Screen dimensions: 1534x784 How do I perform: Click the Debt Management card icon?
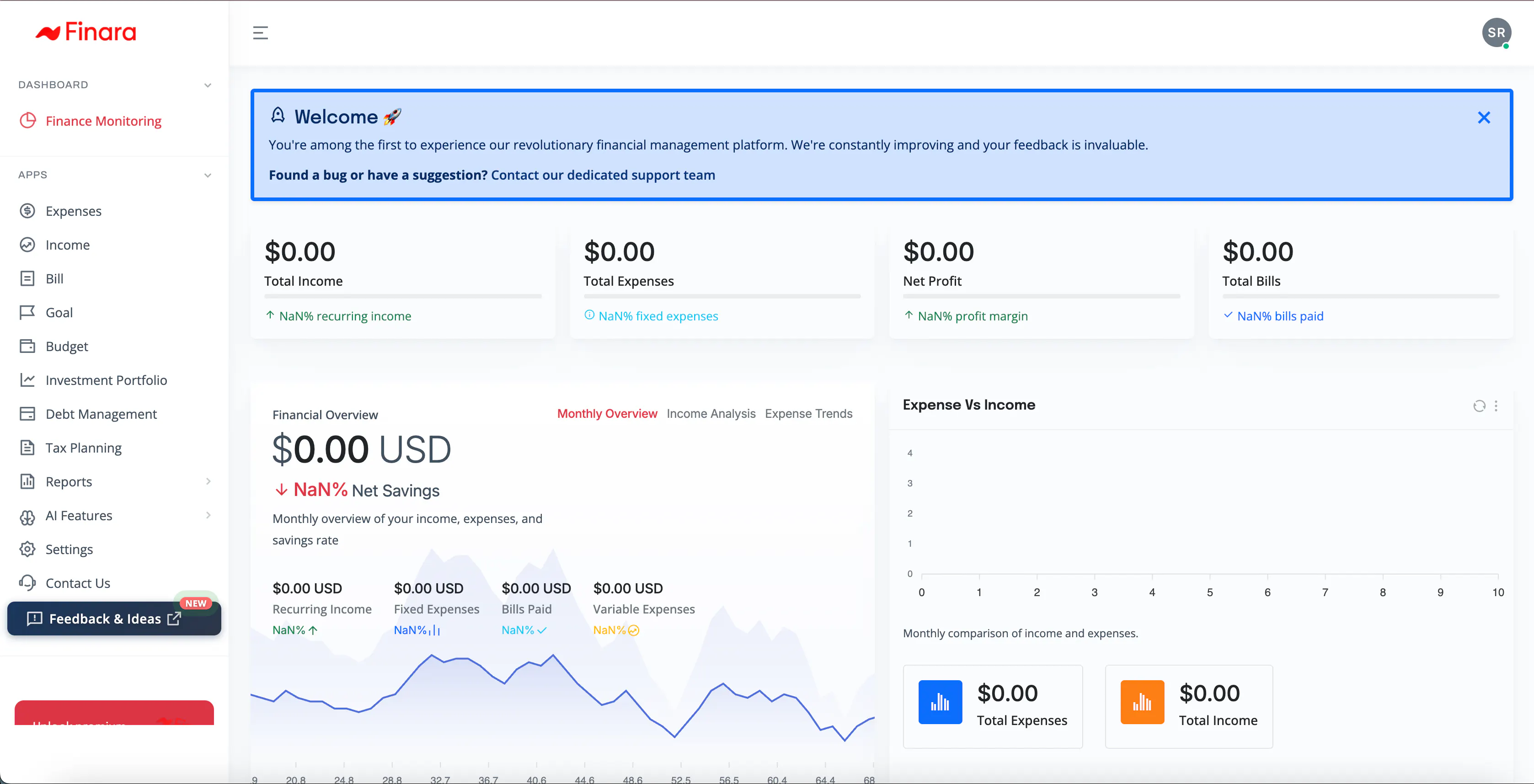coord(27,414)
